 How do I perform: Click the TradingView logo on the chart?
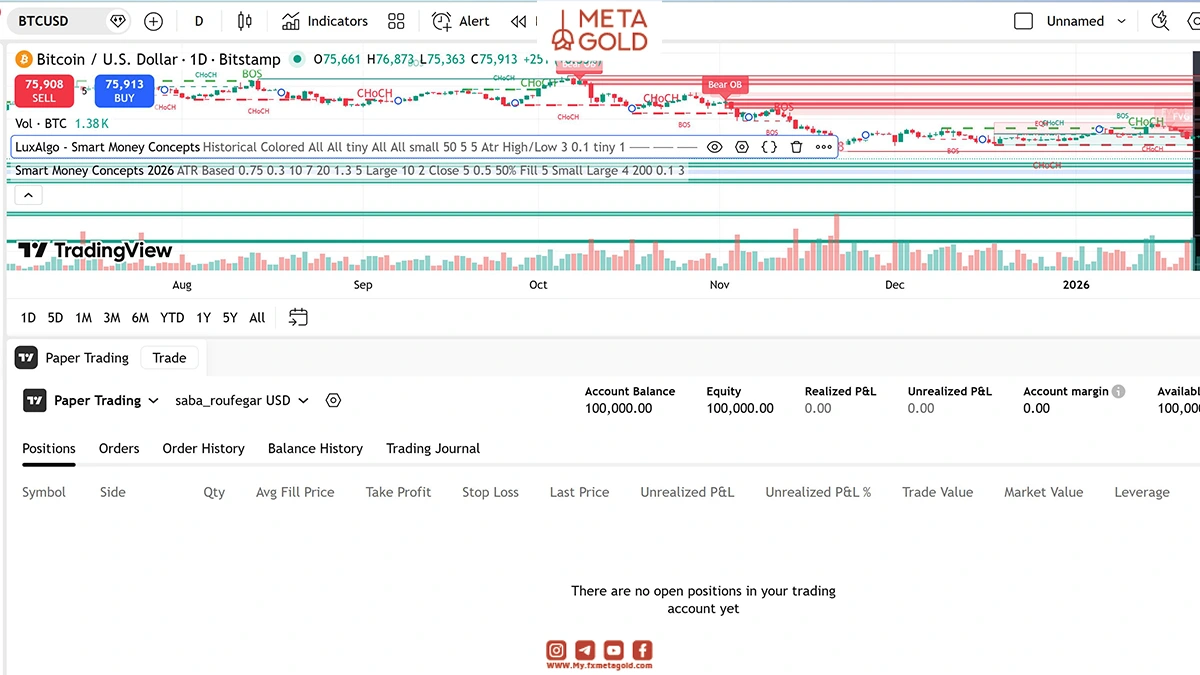(x=96, y=251)
